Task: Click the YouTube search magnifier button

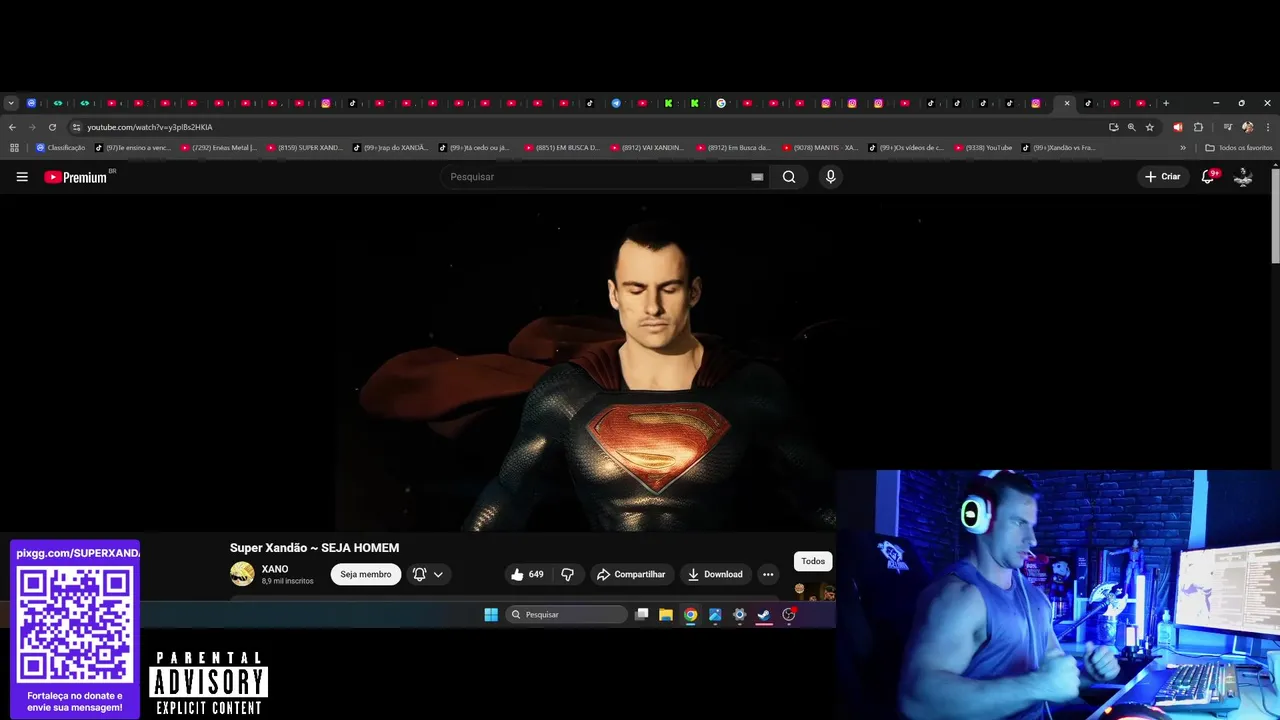Action: [x=789, y=177]
